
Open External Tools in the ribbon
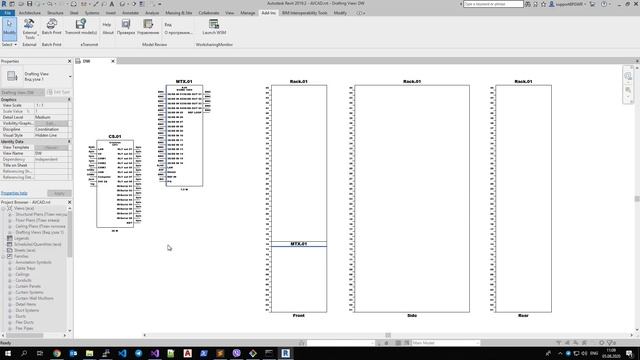click(29, 29)
